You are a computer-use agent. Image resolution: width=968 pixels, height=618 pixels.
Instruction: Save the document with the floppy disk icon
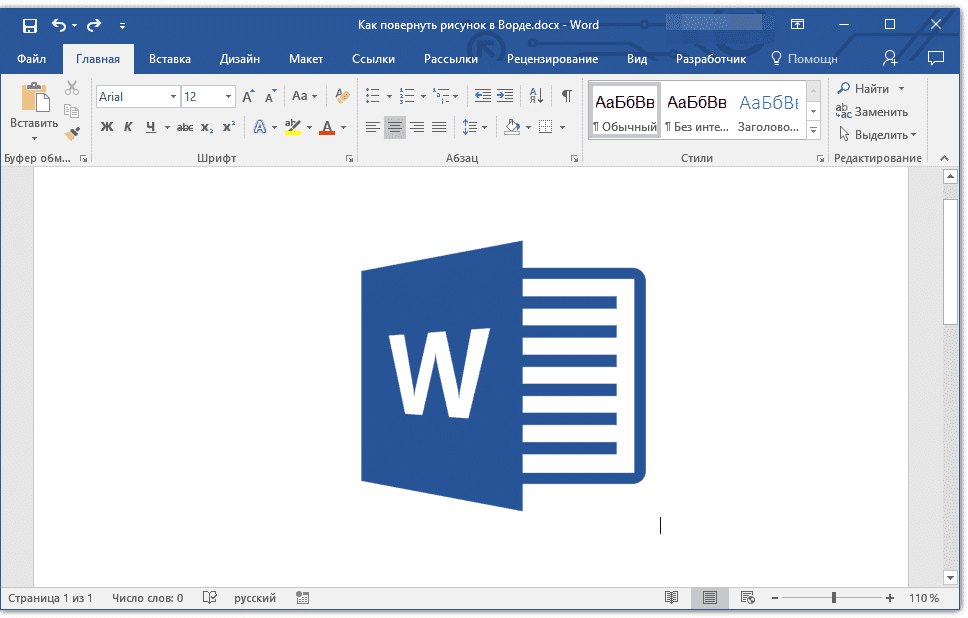click(30, 25)
